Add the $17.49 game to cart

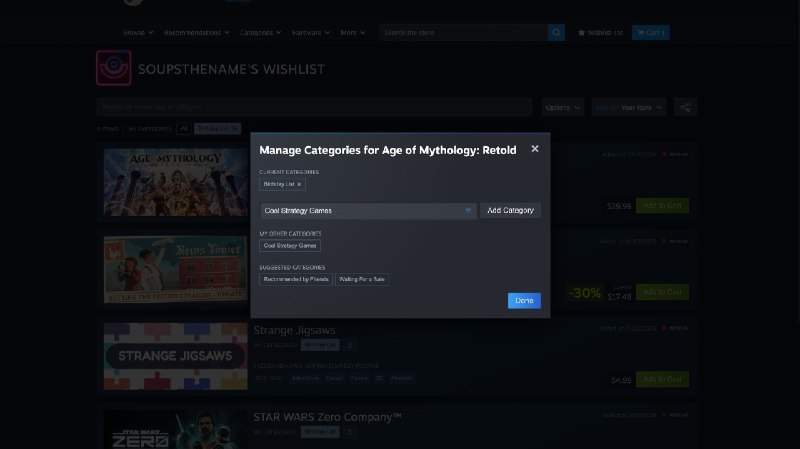pos(662,292)
